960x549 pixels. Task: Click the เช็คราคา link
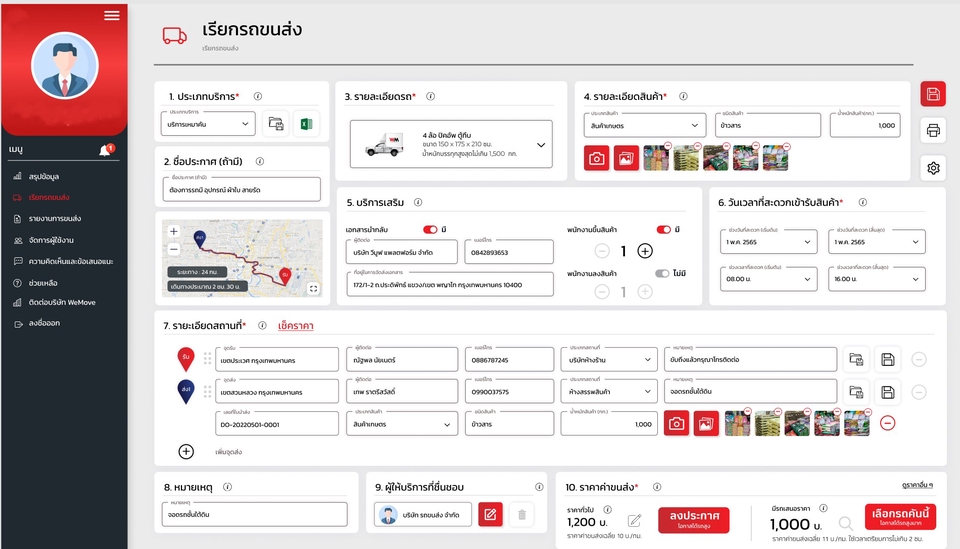pyautogui.click(x=296, y=326)
